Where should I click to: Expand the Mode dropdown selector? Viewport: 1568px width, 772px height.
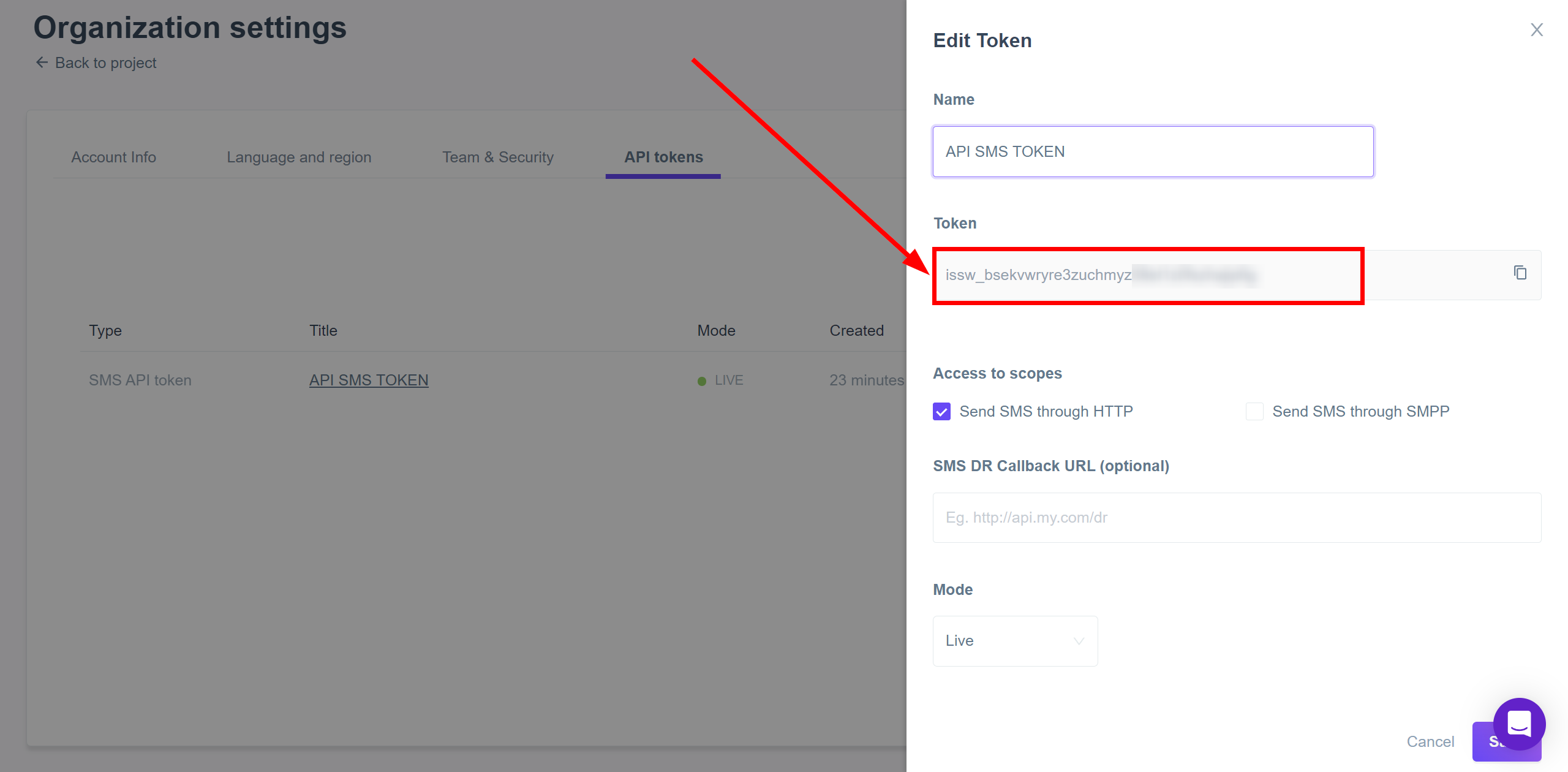tap(1013, 640)
